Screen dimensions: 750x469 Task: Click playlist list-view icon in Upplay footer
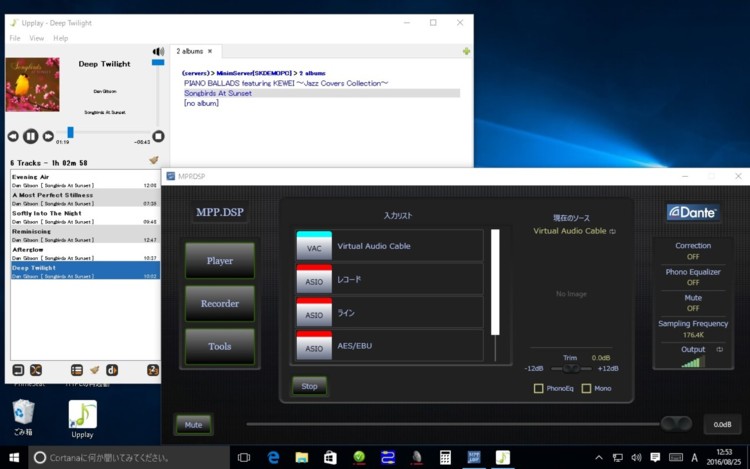[x=77, y=370]
